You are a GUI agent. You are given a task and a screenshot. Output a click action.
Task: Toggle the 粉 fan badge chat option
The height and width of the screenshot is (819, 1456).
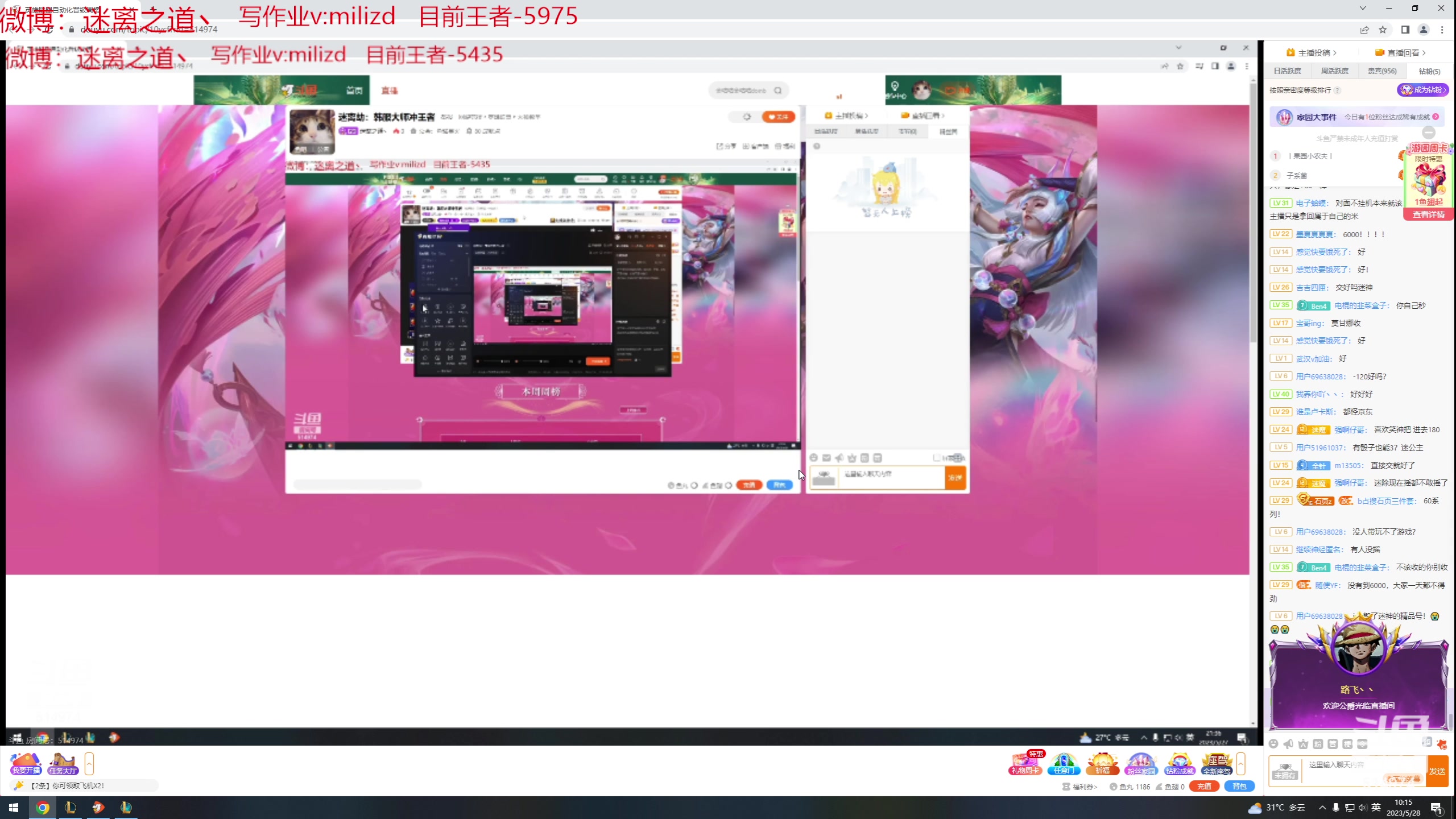point(1318,744)
